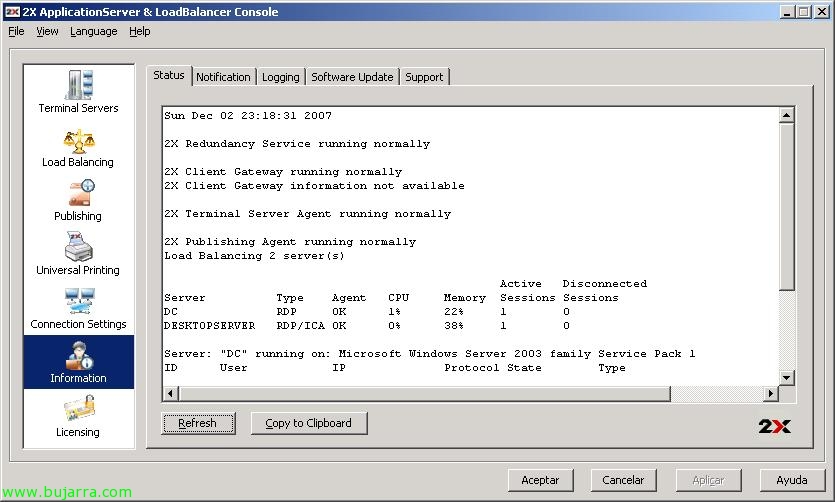Click 'Client Gateway information not available' line
Screen dimensions: 835x502
point(314,186)
